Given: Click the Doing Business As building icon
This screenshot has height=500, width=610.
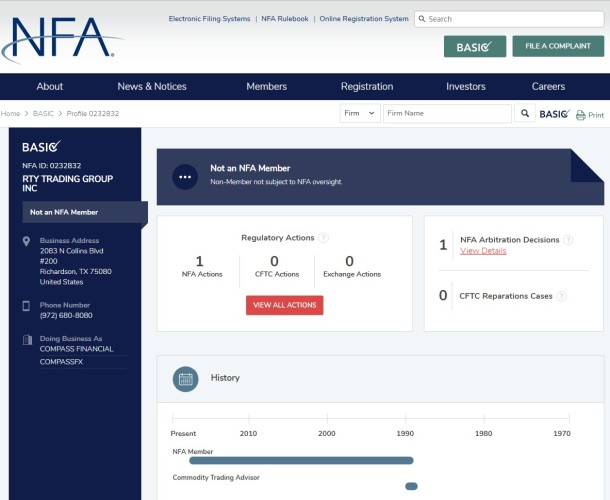Looking at the screenshot, I should [x=27, y=340].
